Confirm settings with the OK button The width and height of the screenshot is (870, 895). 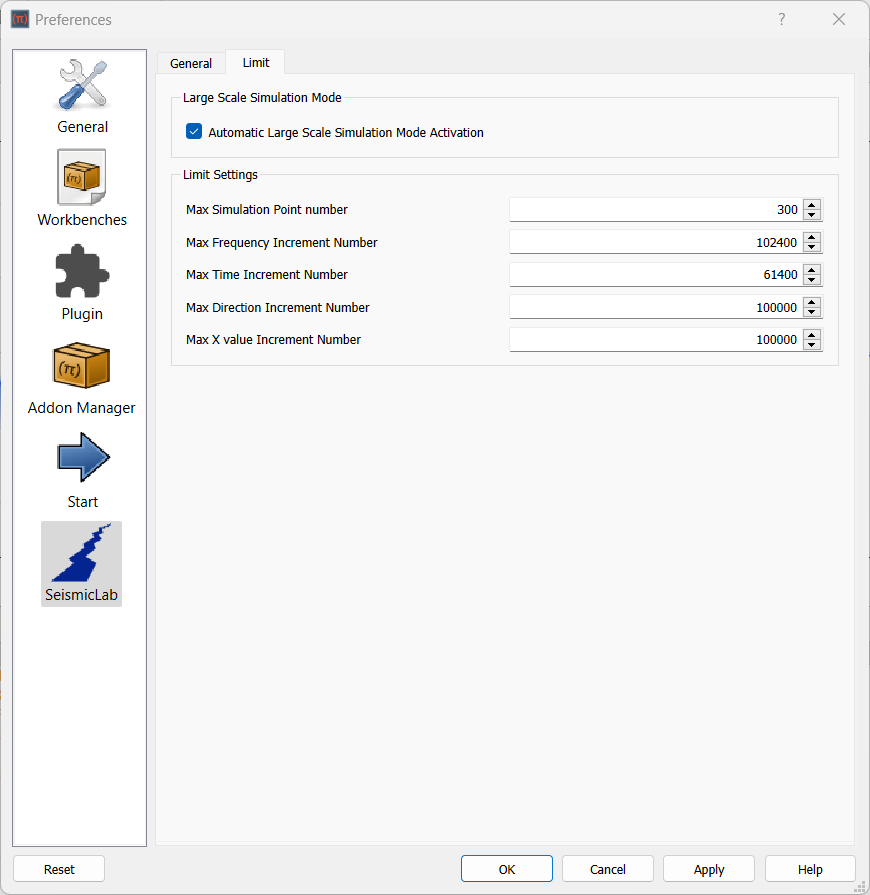tap(506, 868)
